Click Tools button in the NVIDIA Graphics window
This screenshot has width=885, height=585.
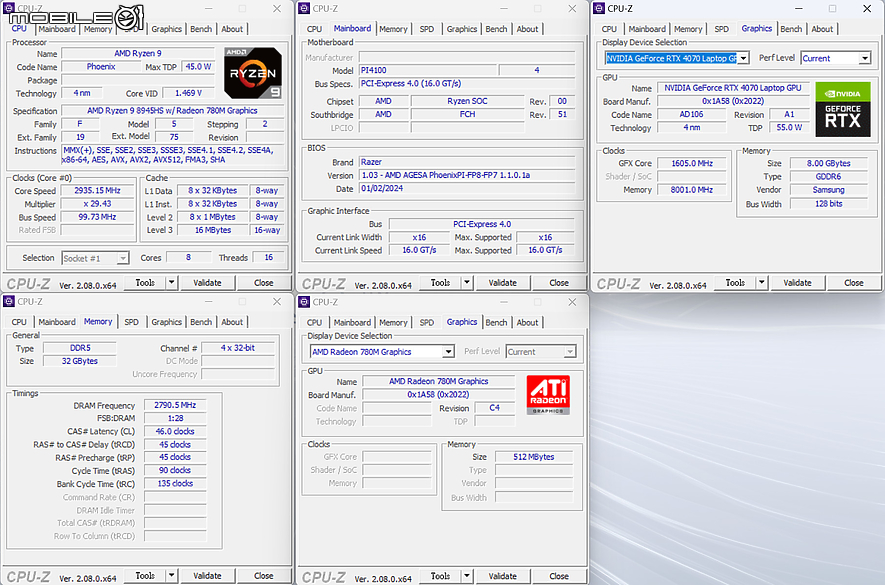tap(735, 282)
